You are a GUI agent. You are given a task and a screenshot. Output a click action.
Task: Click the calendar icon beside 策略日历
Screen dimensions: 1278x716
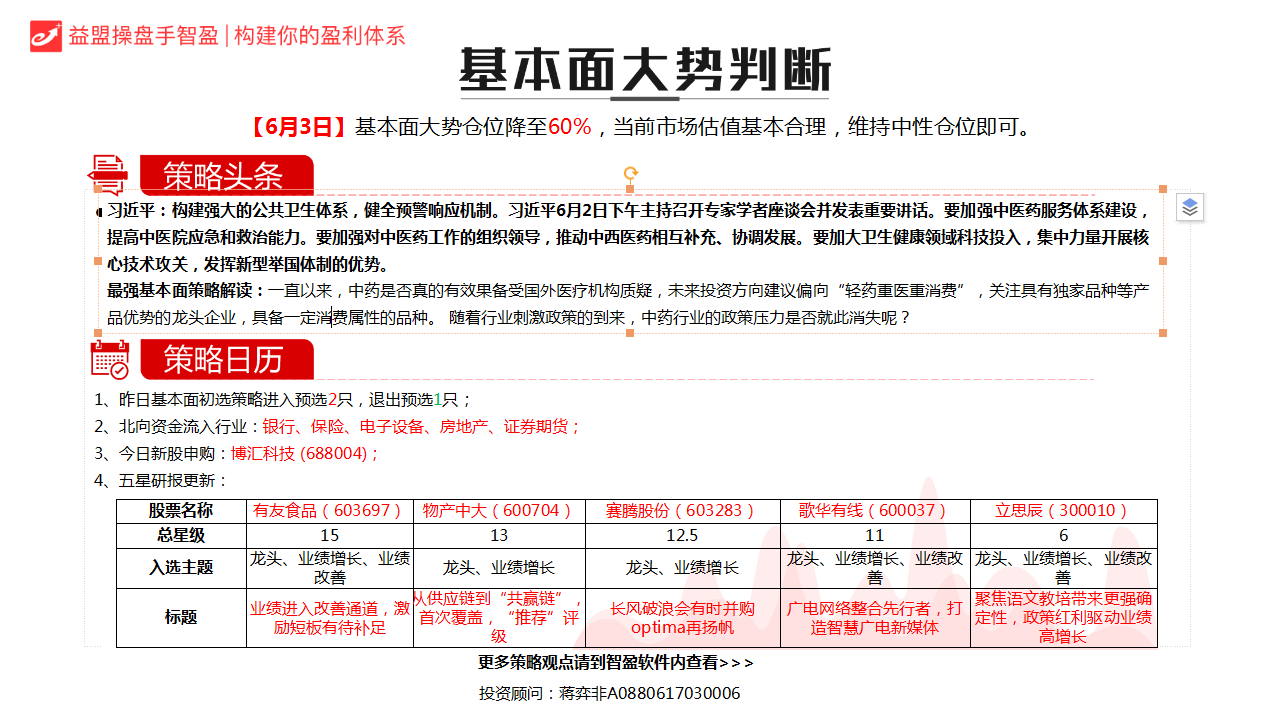pos(109,359)
